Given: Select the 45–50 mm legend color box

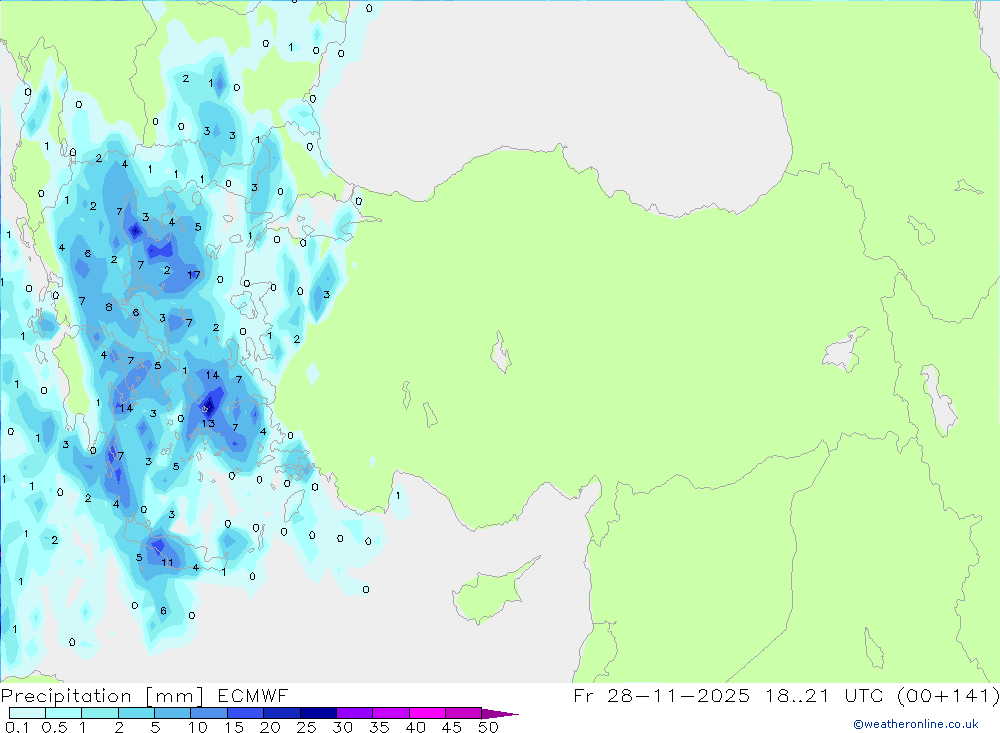Looking at the screenshot, I should coord(464,713).
